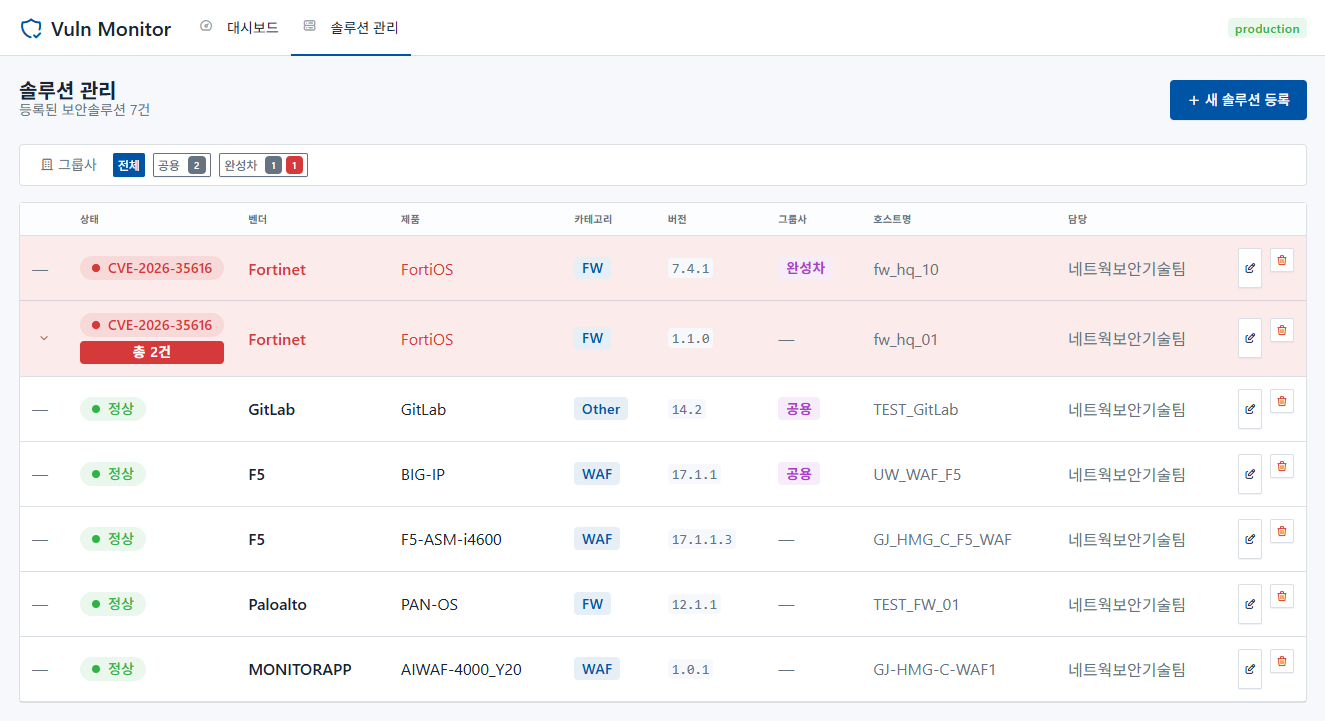
Task: Click the 공용 tag in GitLab row
Action: [799, 408]
